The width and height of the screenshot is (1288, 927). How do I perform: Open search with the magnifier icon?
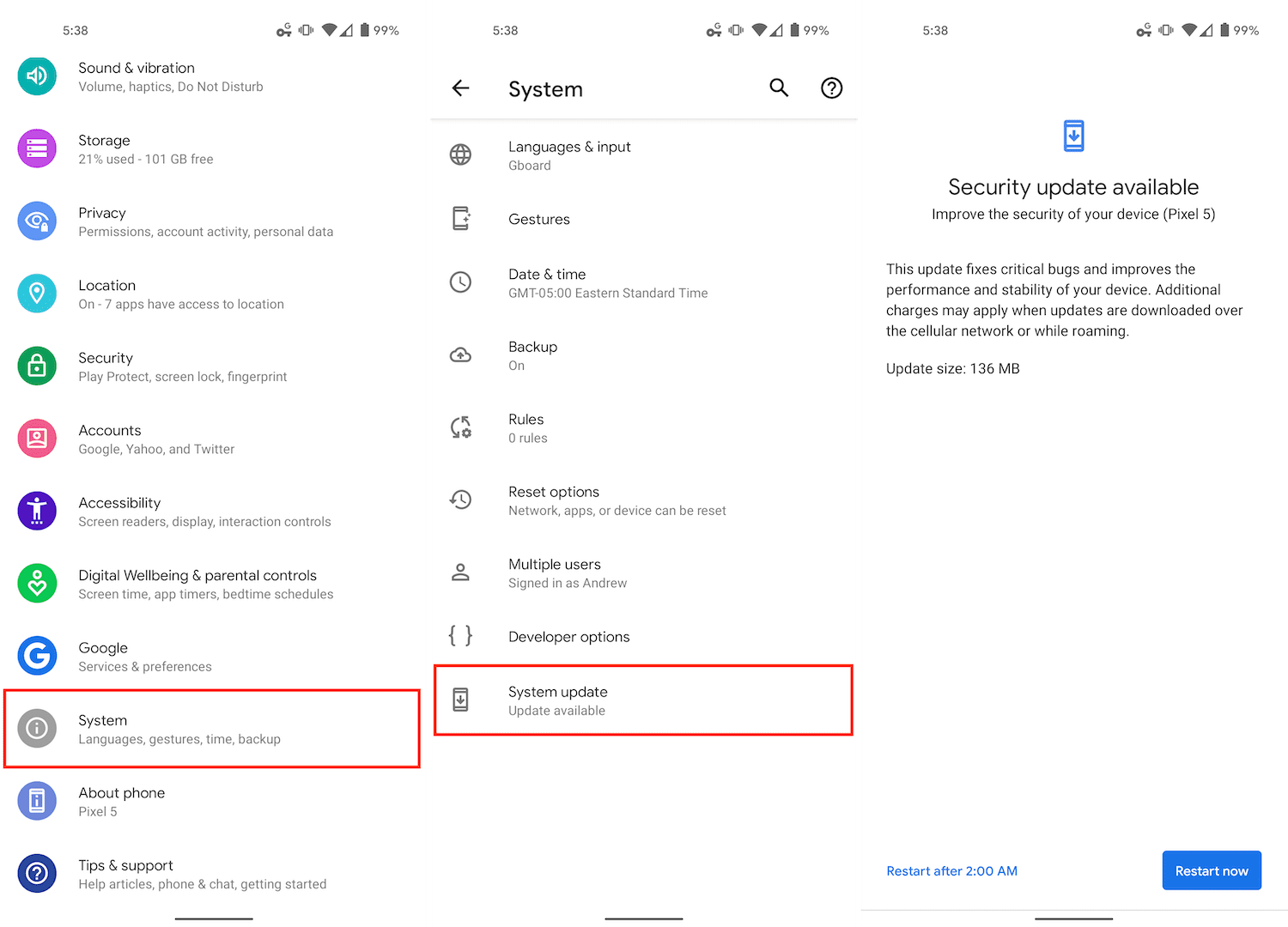point(779,88)
